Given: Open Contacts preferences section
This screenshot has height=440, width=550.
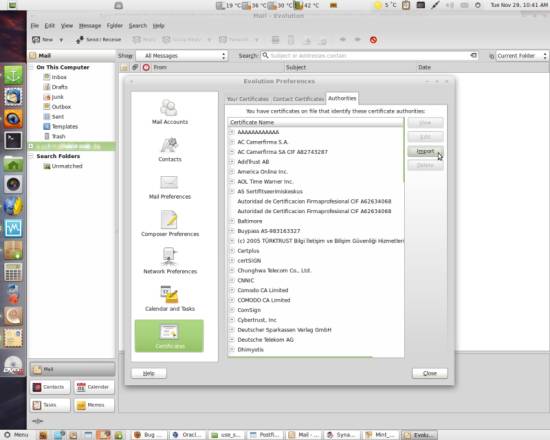Looking at the screenshot, I should coord(170,149).
